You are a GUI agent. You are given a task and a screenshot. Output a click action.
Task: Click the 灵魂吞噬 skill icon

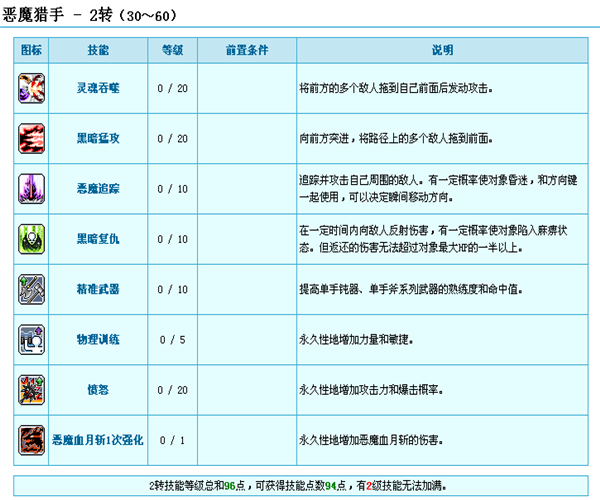[x=31, y=88]
